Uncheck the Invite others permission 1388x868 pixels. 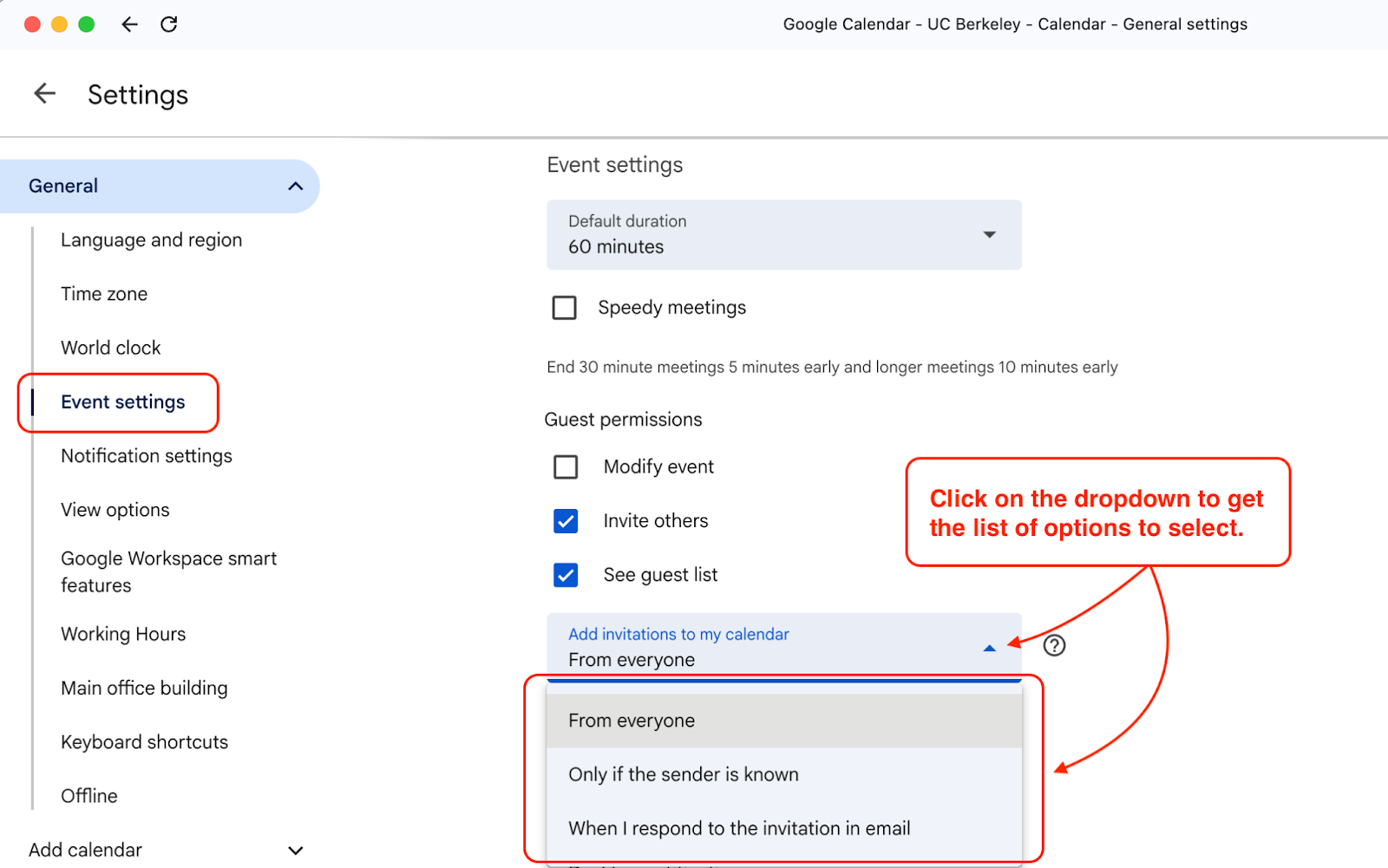coord(565,521)
